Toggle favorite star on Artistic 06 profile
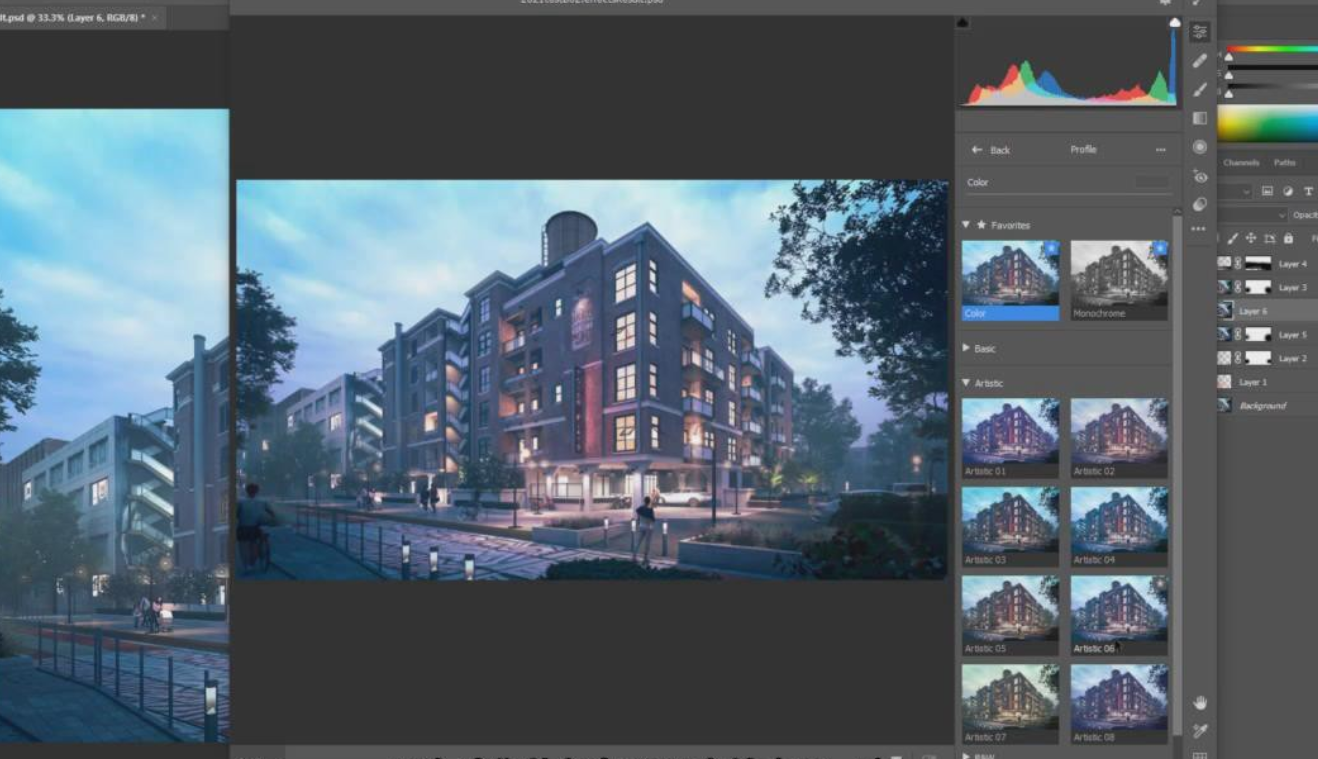 (x=1160, y=582)
